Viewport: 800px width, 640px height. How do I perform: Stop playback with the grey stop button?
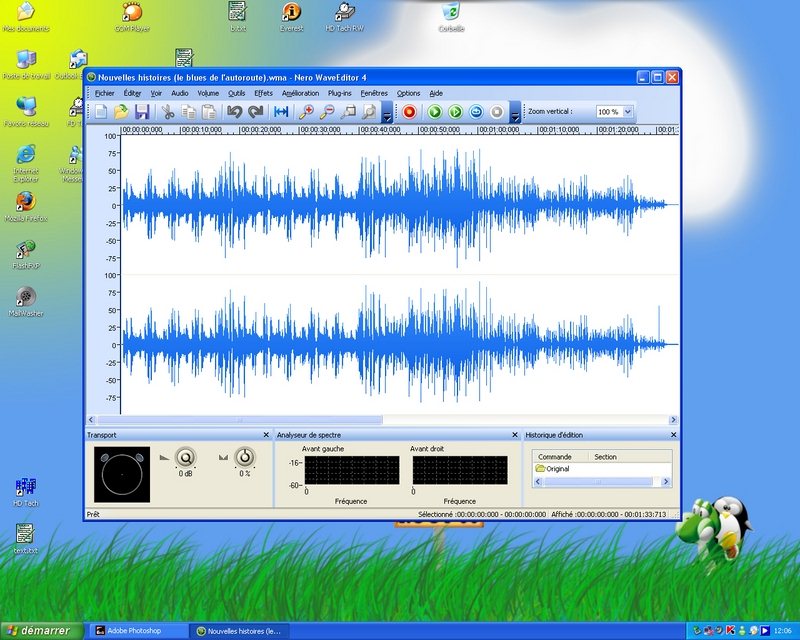(x=497, y=112)
